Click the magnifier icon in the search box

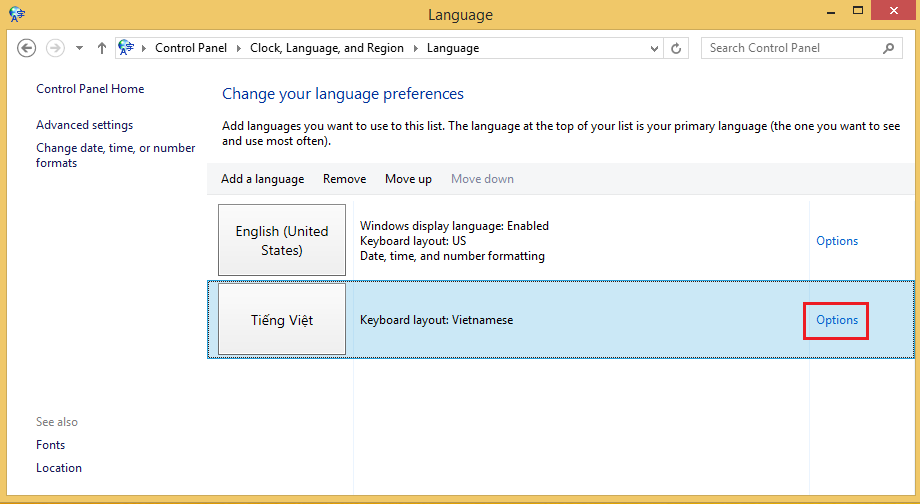(x=888, y=48)
